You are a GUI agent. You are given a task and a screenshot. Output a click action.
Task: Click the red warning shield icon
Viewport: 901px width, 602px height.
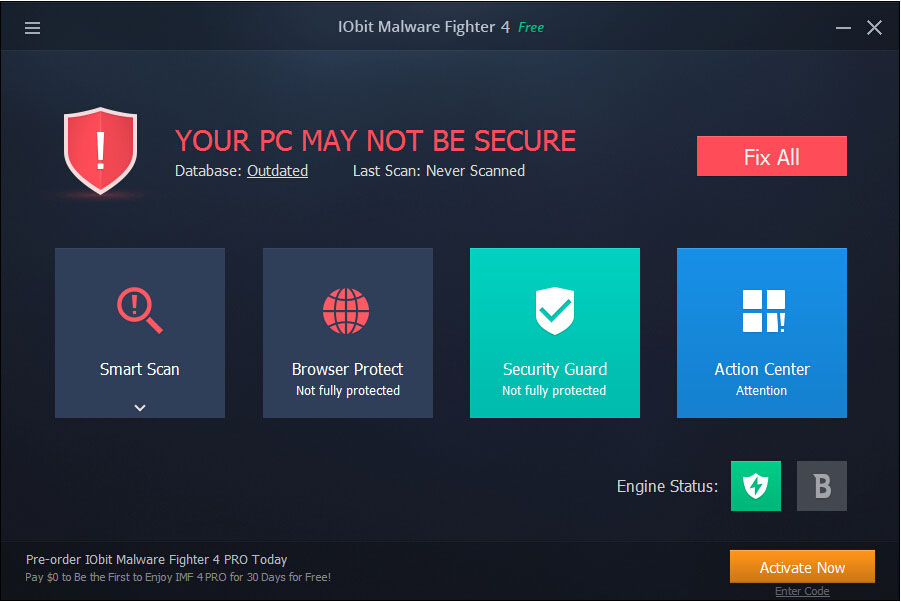point(101,150)
